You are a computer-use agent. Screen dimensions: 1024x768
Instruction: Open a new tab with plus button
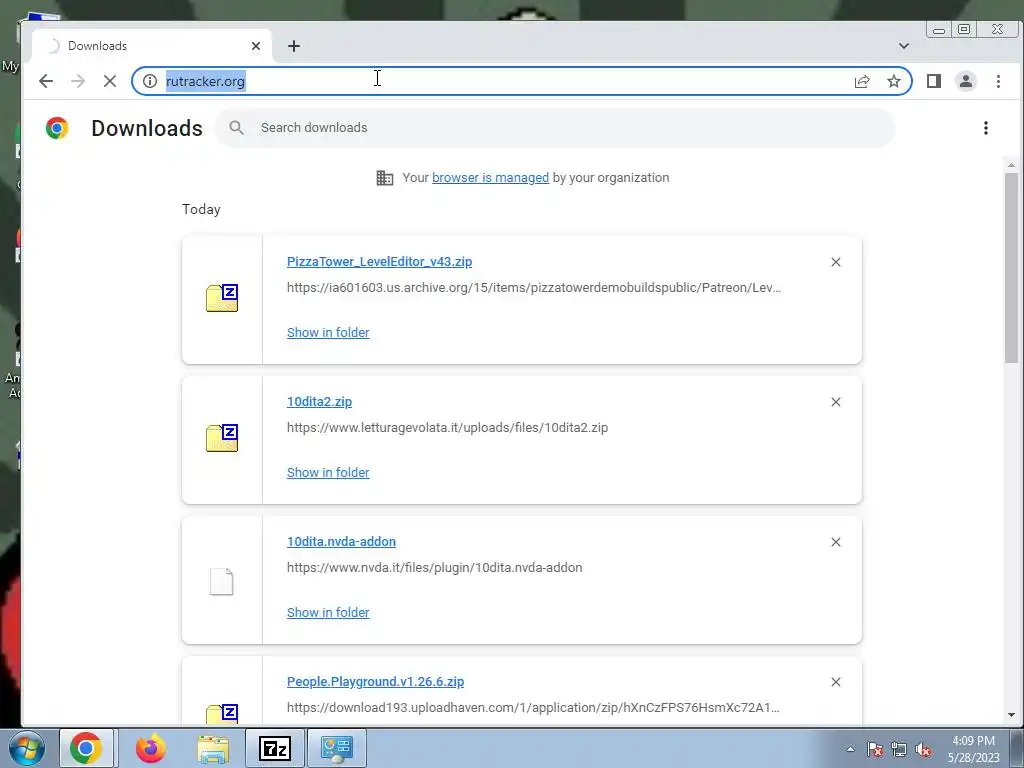[x=294, y=46]
